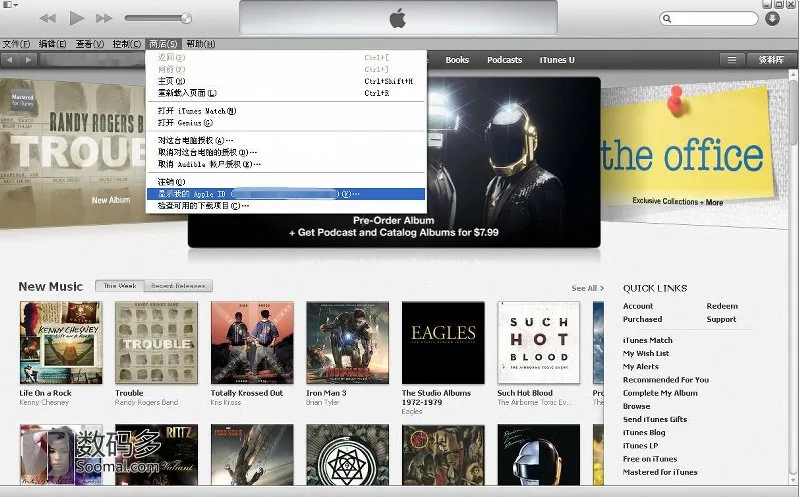The image size is (800, 497).
Task: Open Account quick link
Action: pos(638,306)
